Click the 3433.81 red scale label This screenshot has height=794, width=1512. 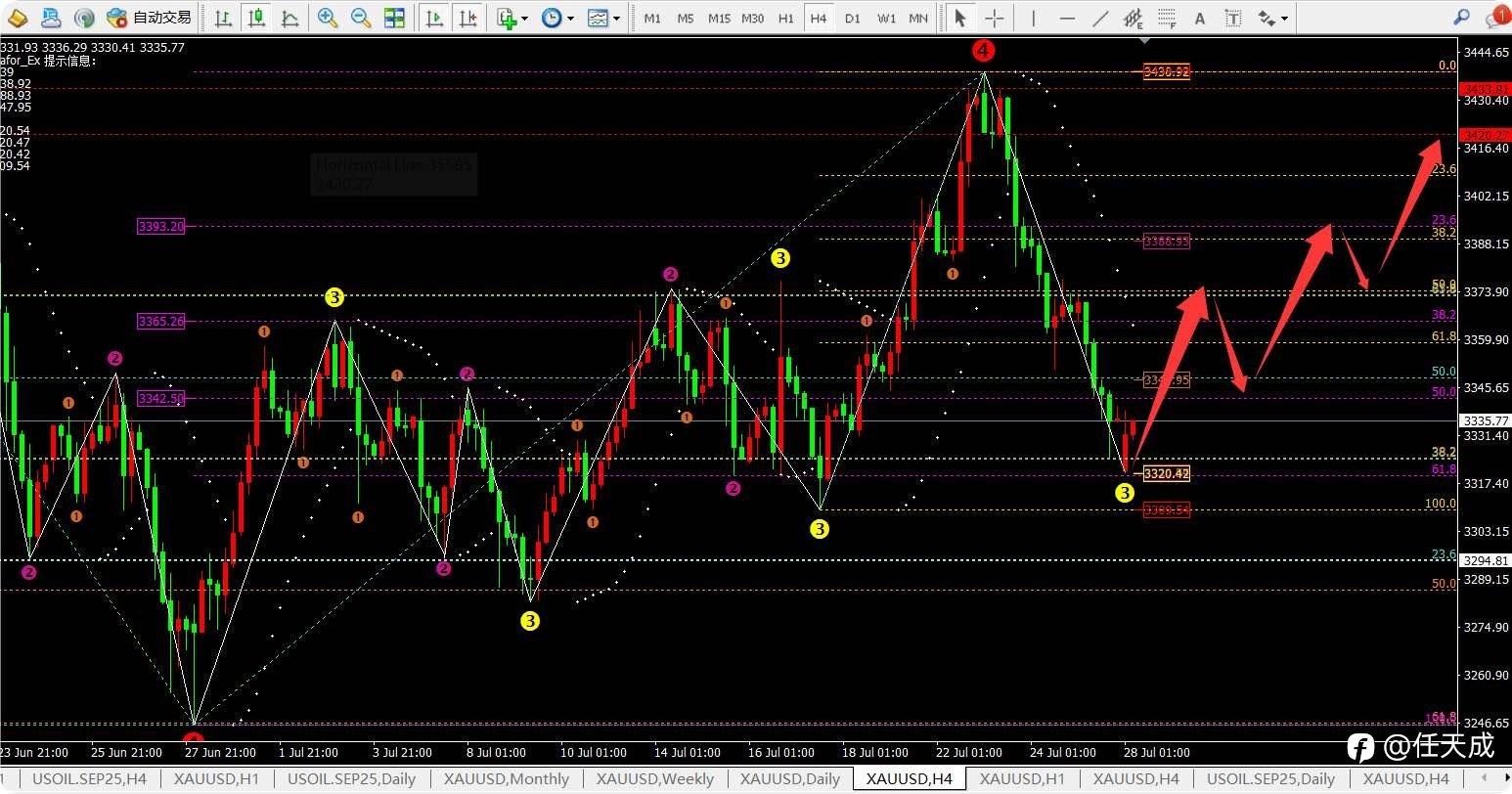[x=1485, y=89]
